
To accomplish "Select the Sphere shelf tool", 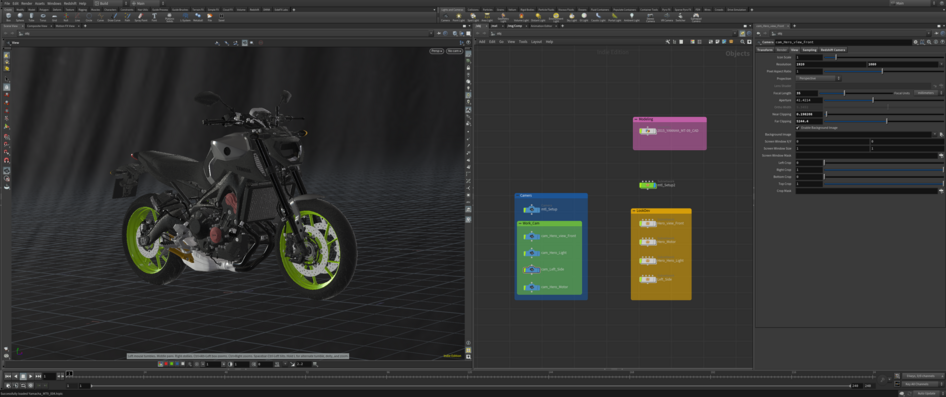I will coord(20,16).
